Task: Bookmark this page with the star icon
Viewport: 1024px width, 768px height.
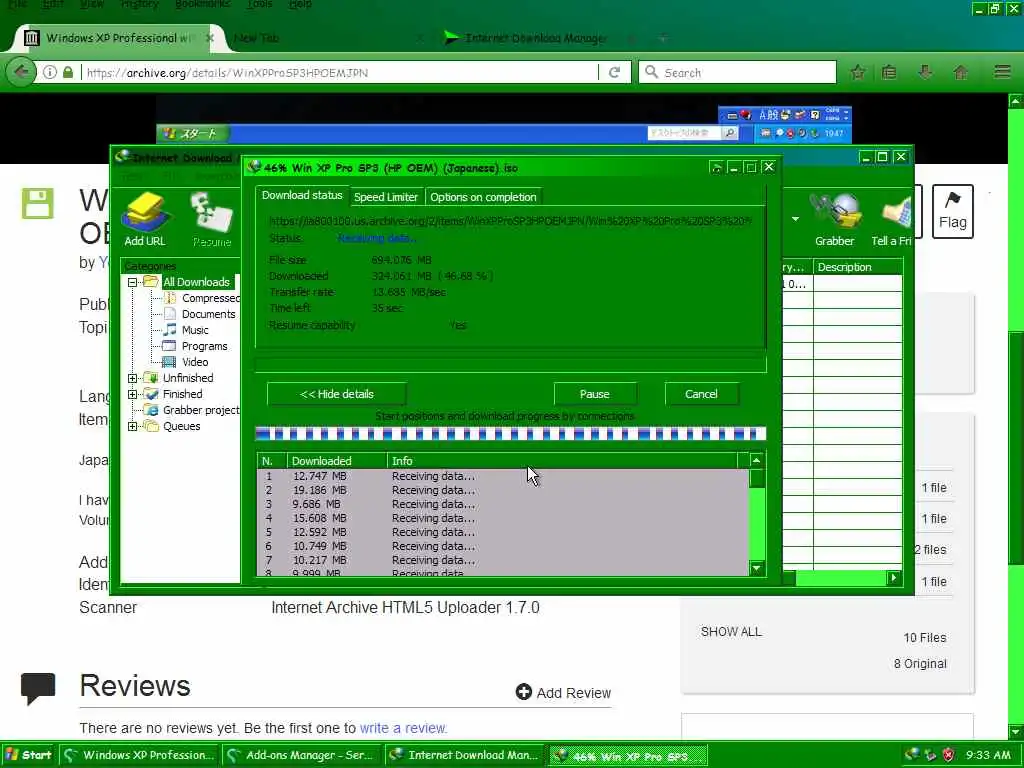Action: coord(858,72)
